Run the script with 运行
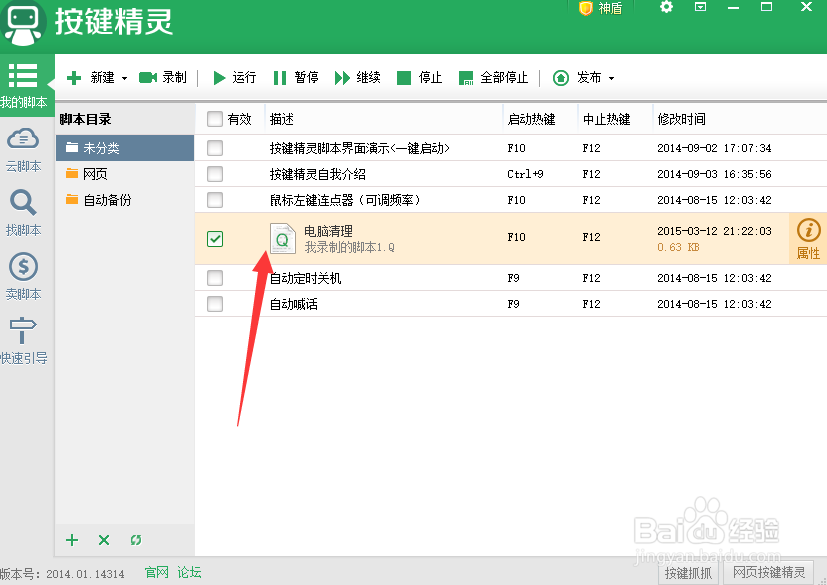827x585 pixels. [235, 78]
